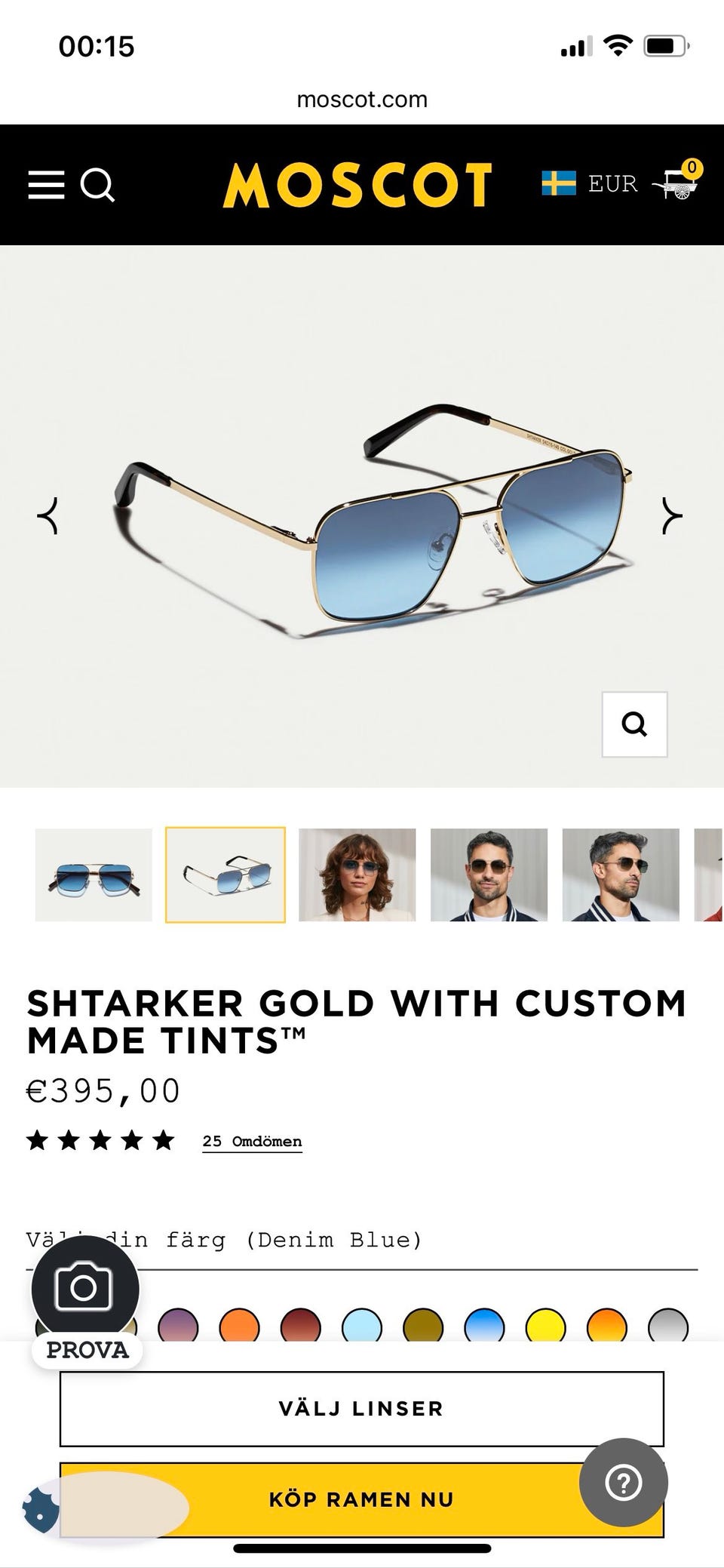Viewport: 724px width, 1568px height.
Task: Tap the Swedish flag country selector
Action: pyautogui.click(x=559, y=183)
